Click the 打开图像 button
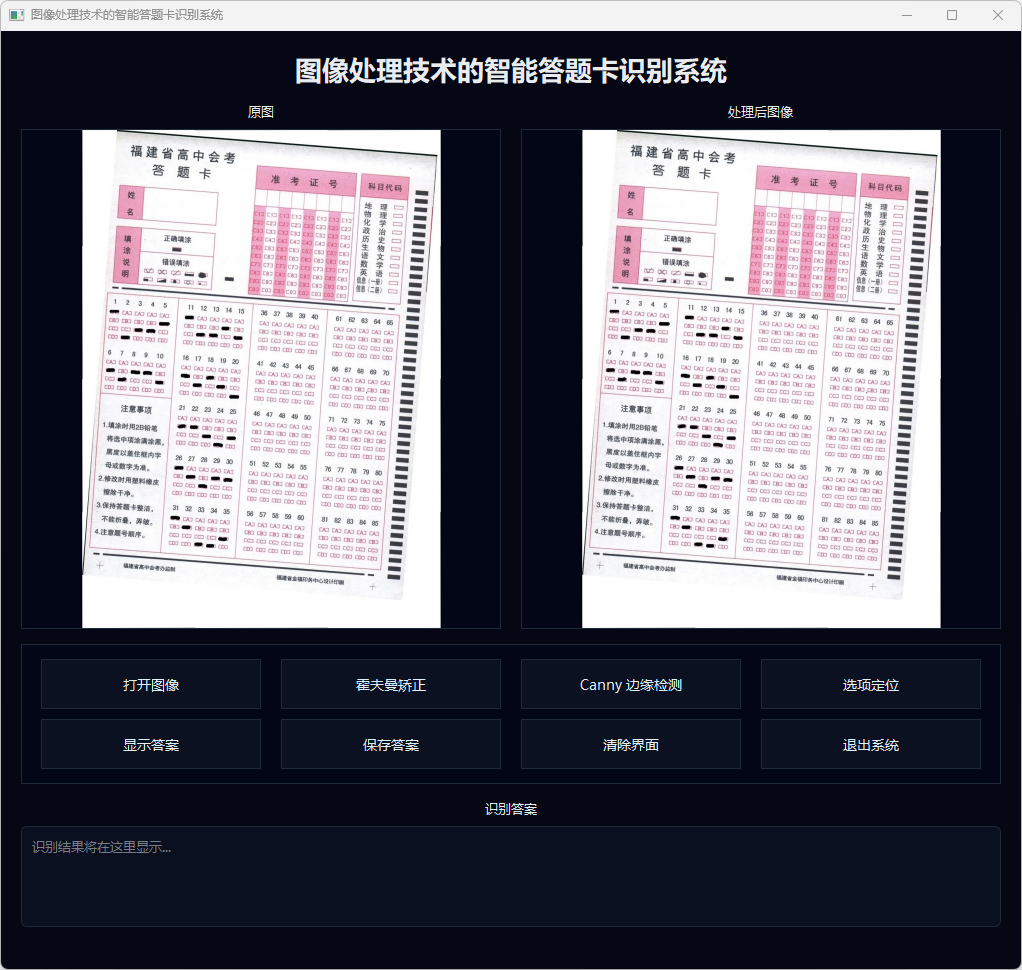Screen dimensions: 1022x970 tap(151, 685)
